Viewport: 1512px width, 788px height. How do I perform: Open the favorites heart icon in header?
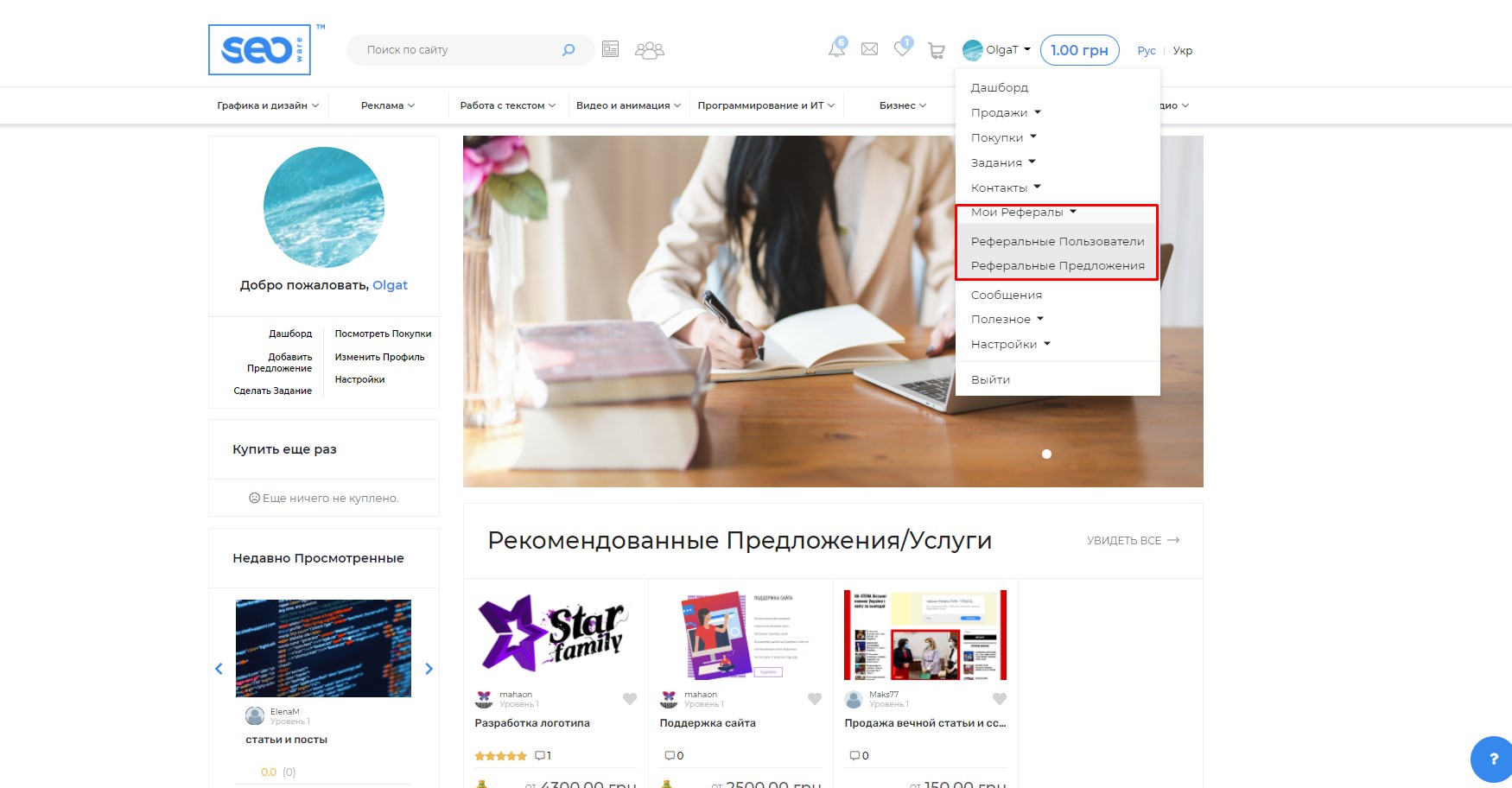pos(902,49)
